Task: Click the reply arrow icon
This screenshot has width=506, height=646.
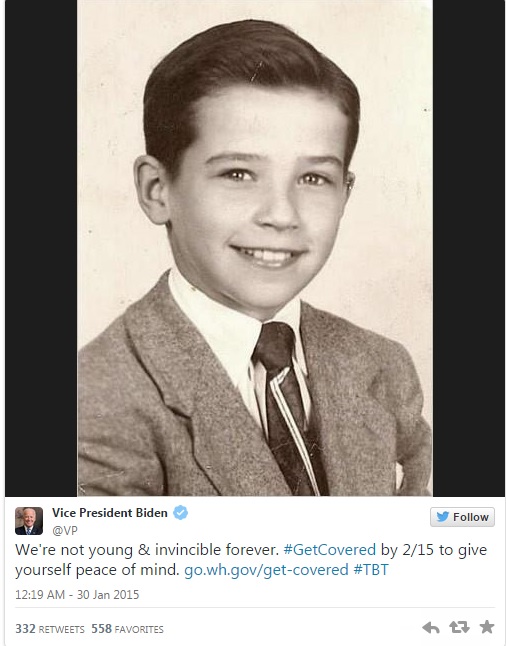Action: [x=431, y=627]
